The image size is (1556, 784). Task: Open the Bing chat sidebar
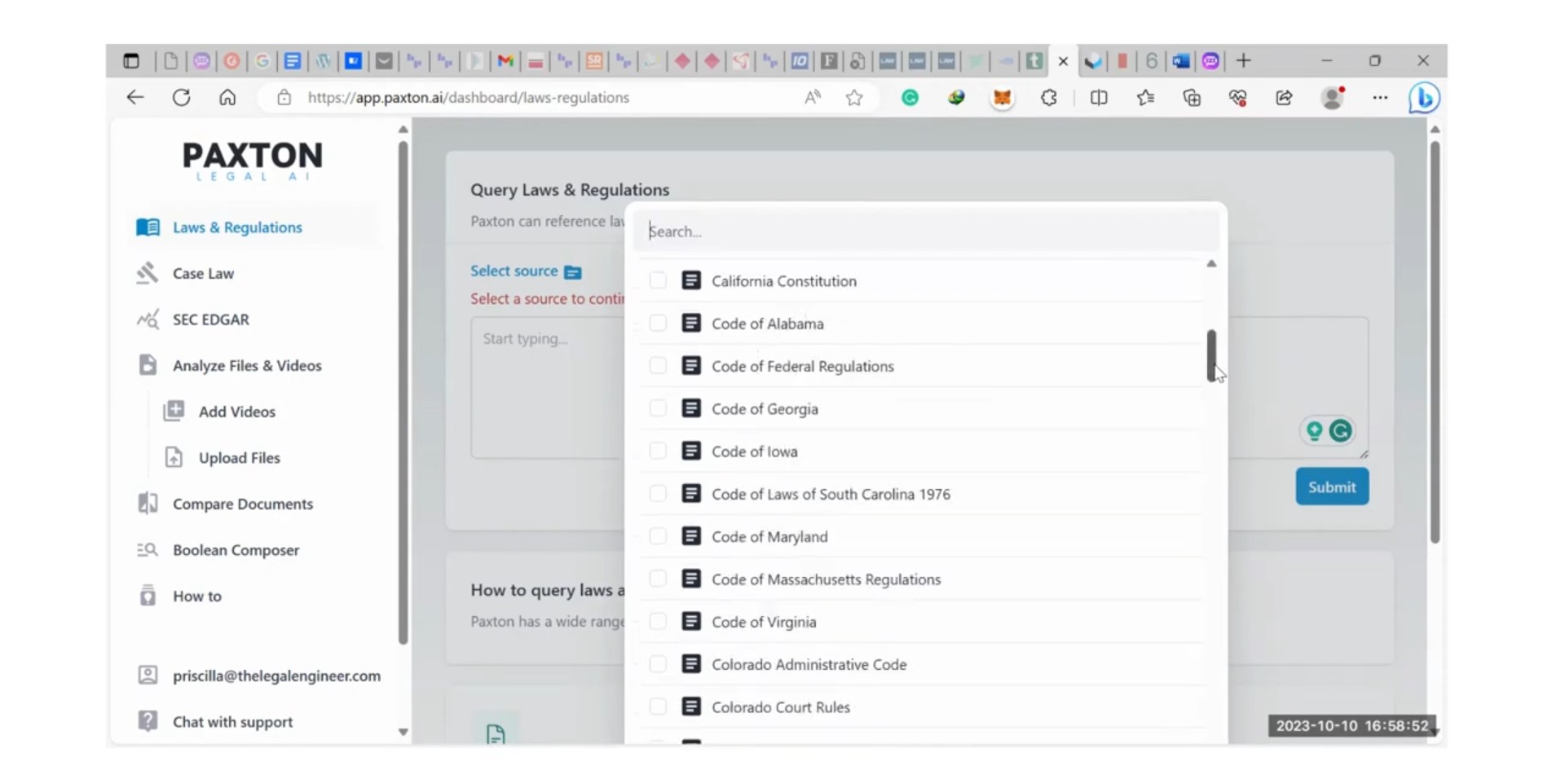click(x=1424, y=98)
